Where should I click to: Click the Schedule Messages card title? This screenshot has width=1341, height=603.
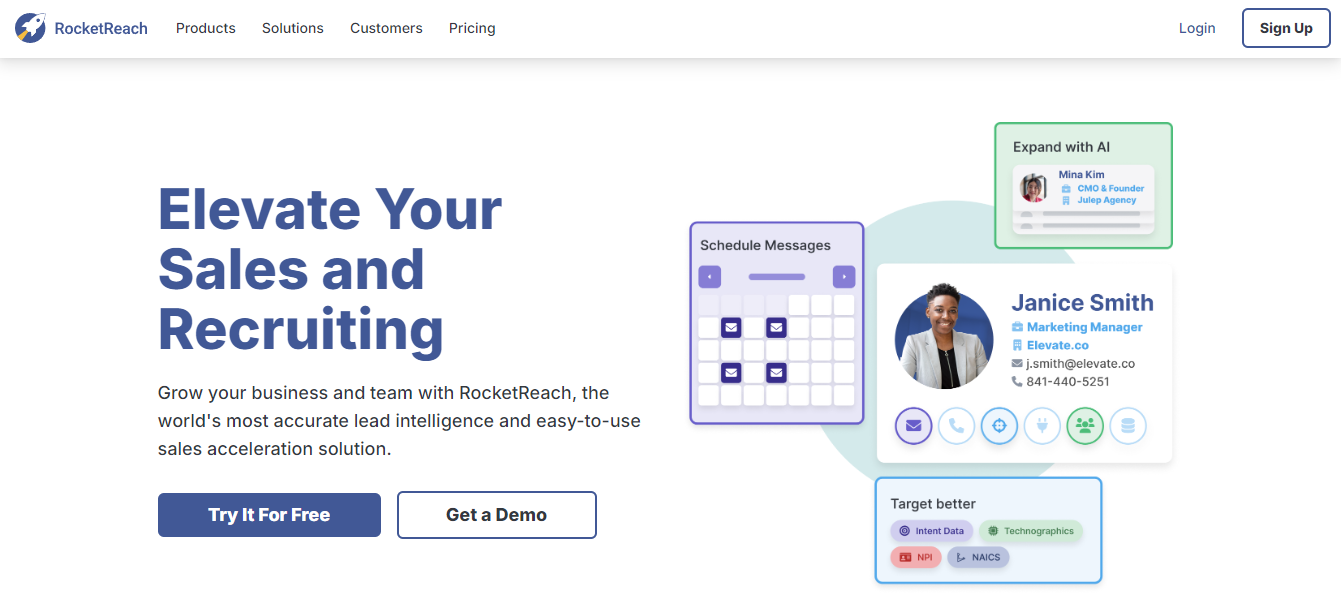(765, 245)
